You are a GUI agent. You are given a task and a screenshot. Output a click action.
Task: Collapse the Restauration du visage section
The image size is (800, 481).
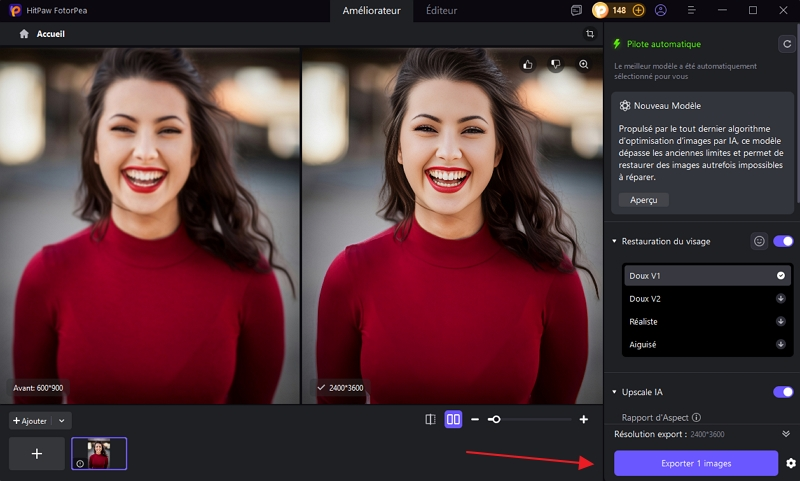tap(615, 242)
